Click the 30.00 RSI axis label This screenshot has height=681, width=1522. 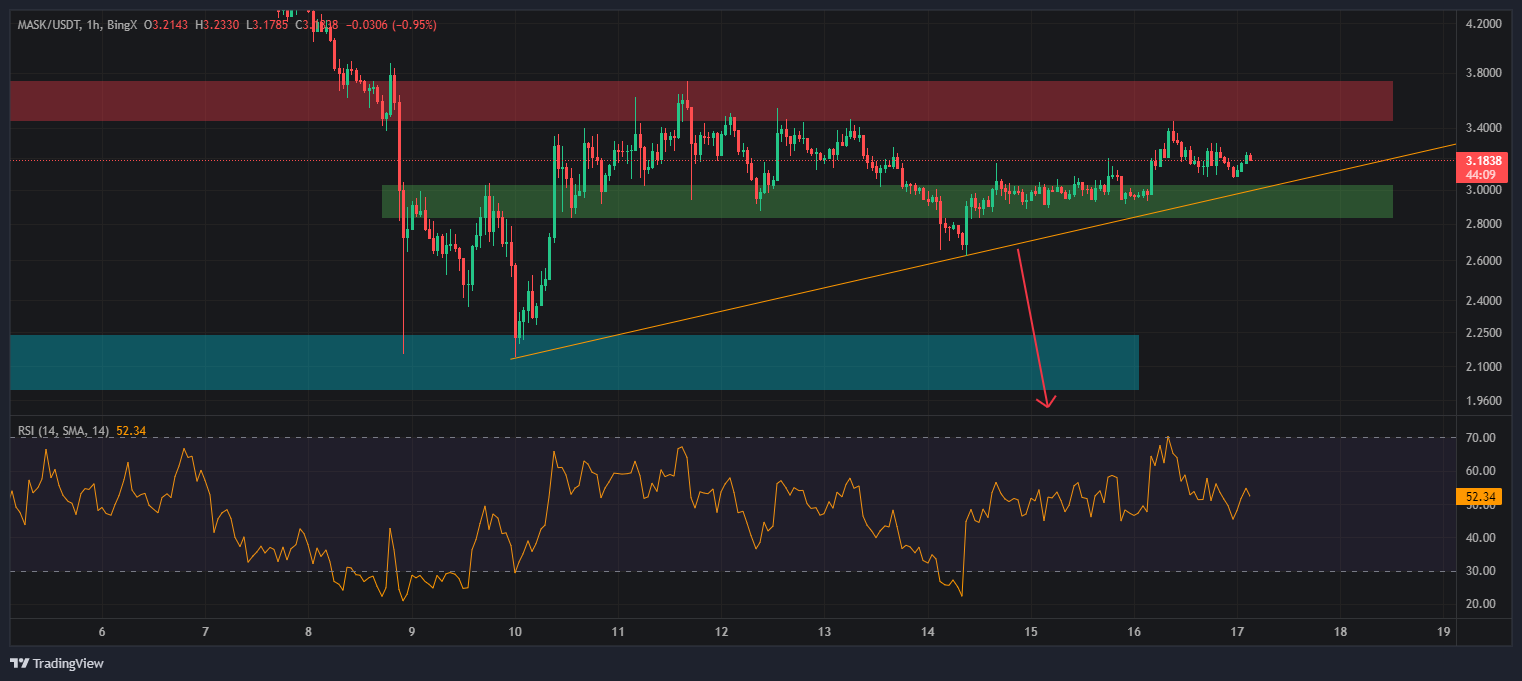click(1480, 571)
